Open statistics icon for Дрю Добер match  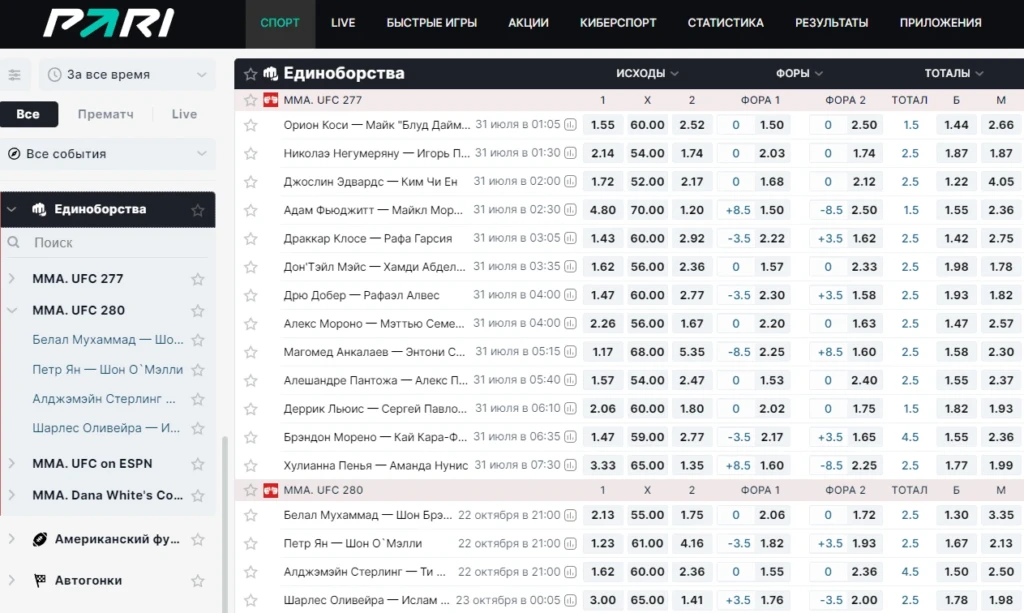point(570,295)
